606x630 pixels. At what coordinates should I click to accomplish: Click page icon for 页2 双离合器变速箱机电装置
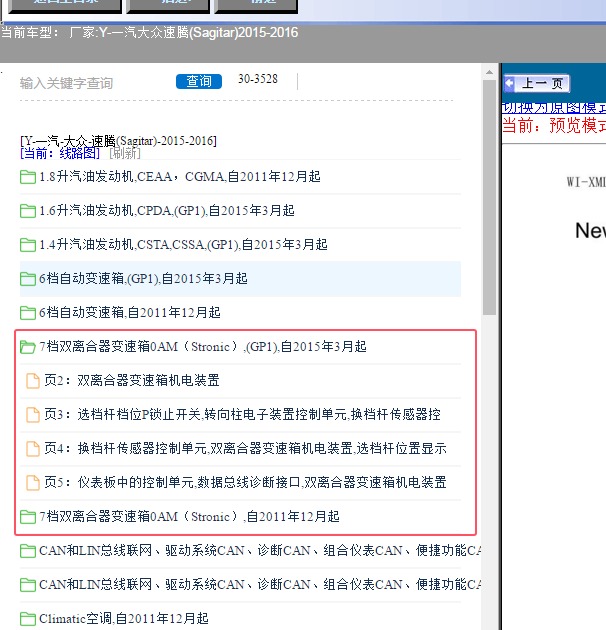point(33,381)
